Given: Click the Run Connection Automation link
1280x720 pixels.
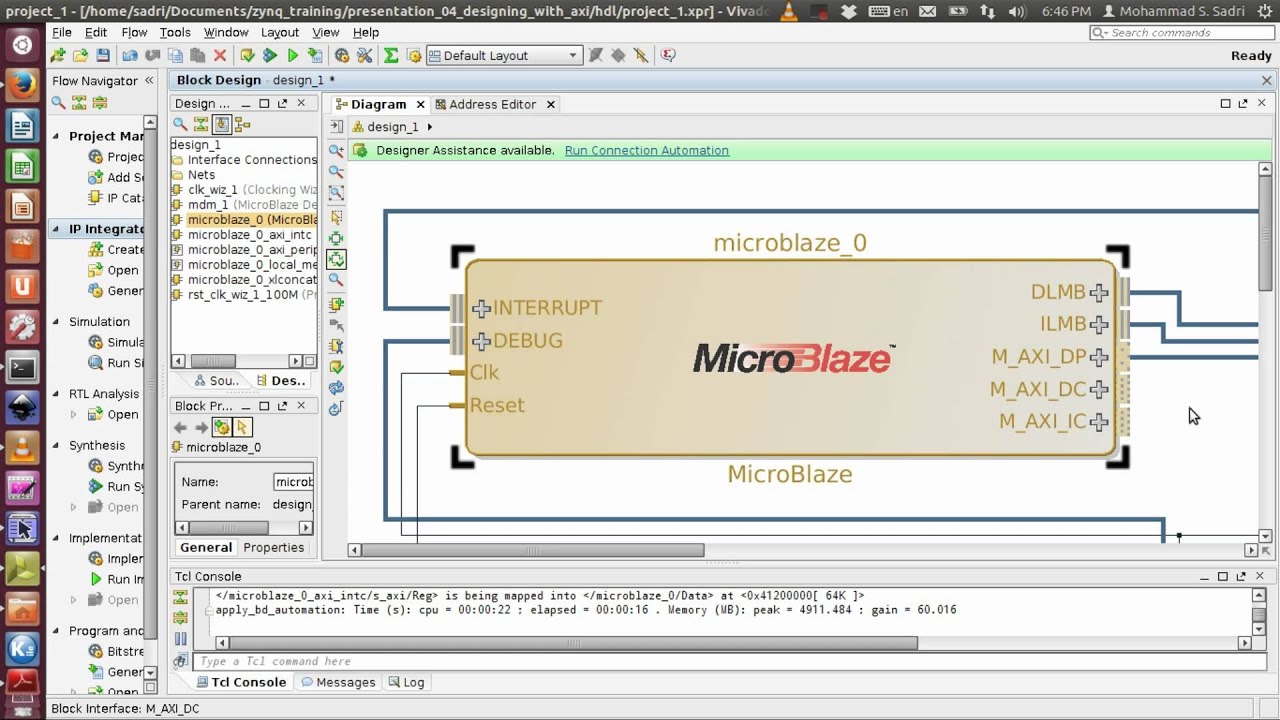Looking at the screenshot, I should [647, 150].
